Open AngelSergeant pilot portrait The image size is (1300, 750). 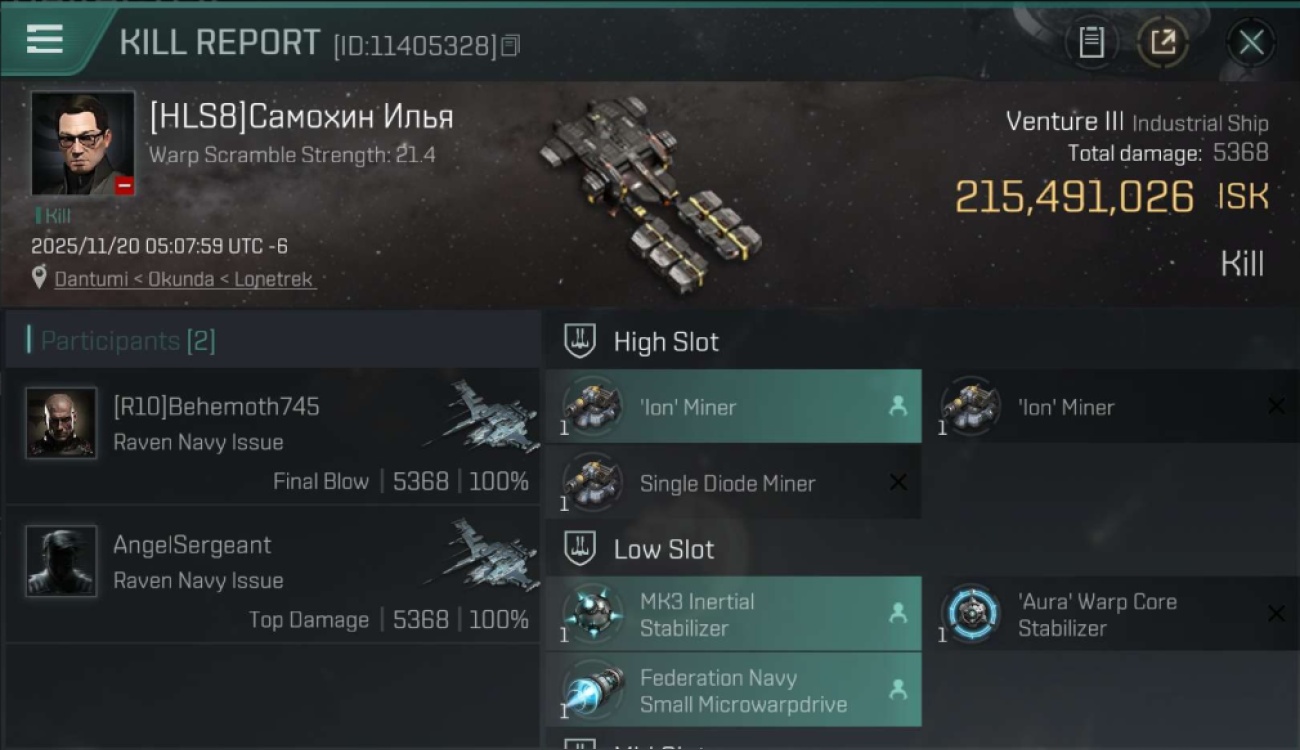[x=61, y=561]
